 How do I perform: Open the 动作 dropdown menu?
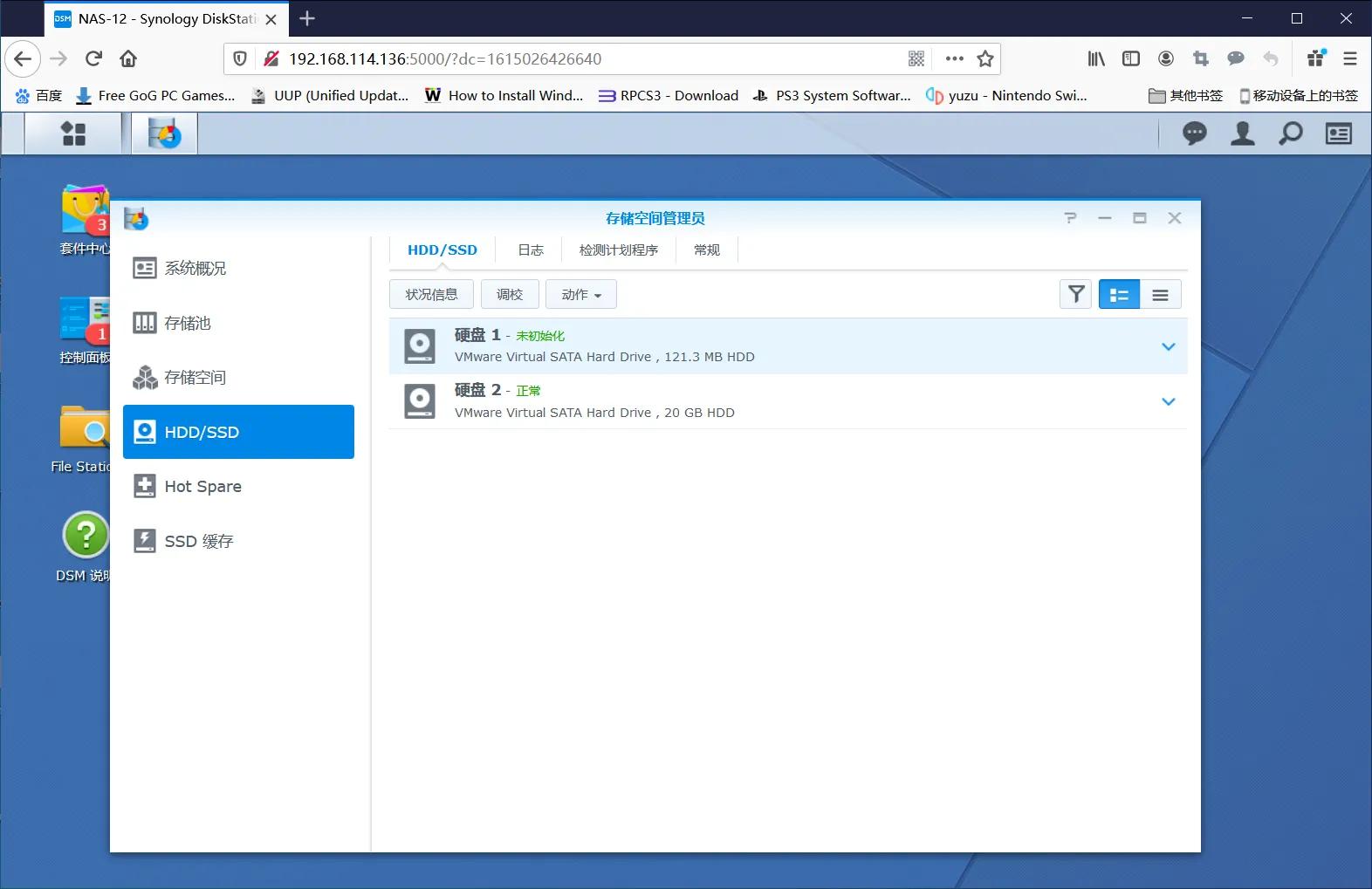pos(581,294)
